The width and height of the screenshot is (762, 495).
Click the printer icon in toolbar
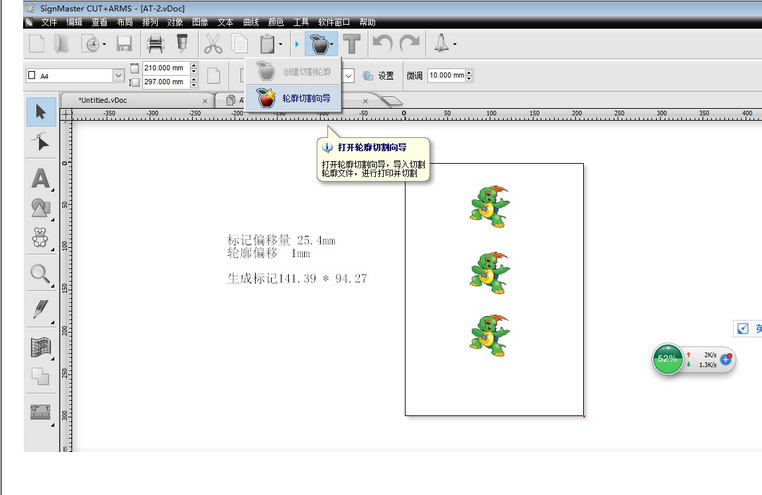coord(156,44)
